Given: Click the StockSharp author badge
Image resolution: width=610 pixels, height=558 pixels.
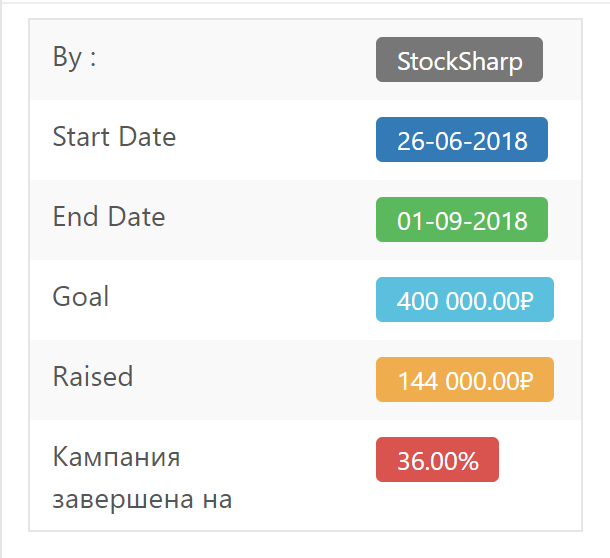Looking at the screenshot, I should (459, 60).
